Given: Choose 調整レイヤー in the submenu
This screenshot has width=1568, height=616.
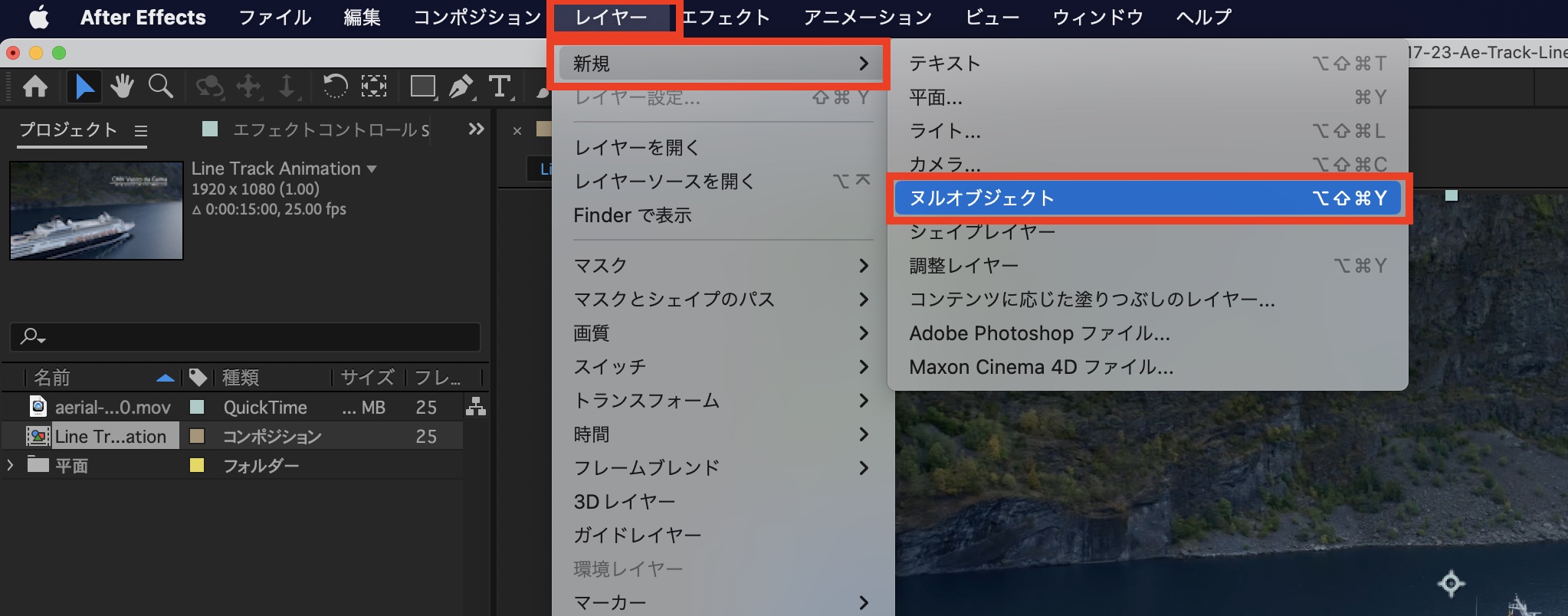Looking at the screenshot, I should point(1147,266).
